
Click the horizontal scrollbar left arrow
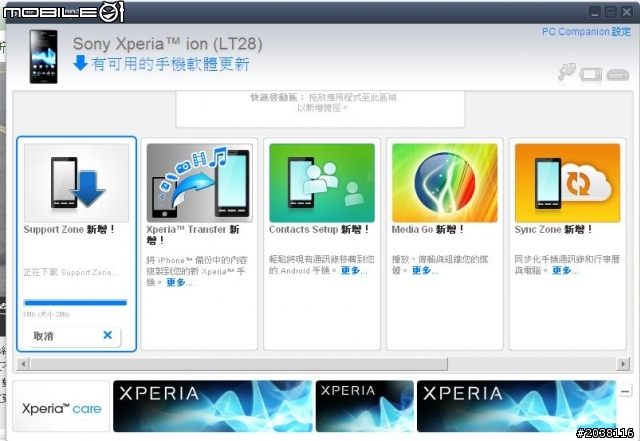[x=23, y=363]
